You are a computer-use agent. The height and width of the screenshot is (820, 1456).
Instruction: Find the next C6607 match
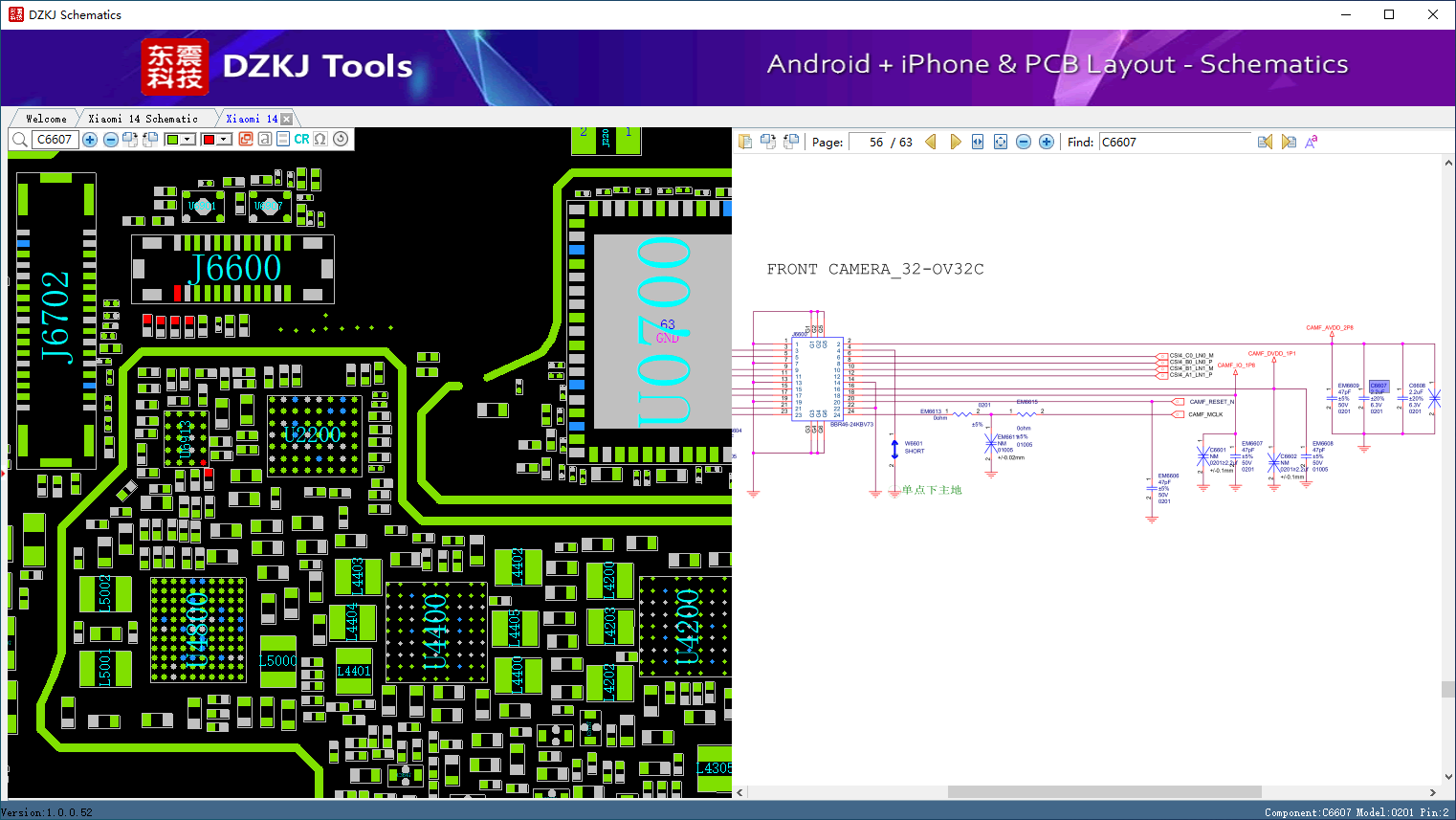(x=1289, y=142)
